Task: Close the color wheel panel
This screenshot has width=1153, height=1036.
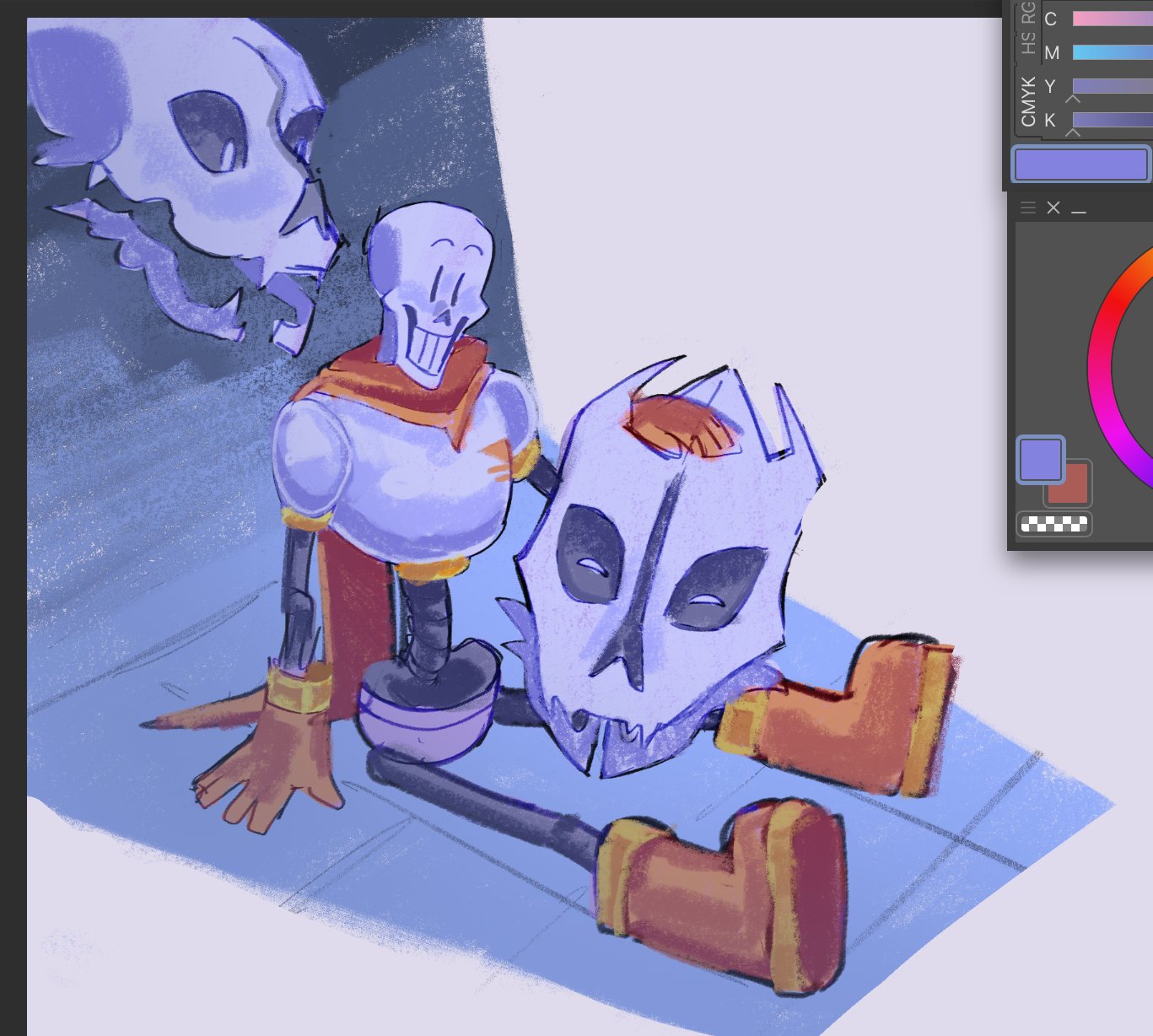Action: pos(1053,208)
